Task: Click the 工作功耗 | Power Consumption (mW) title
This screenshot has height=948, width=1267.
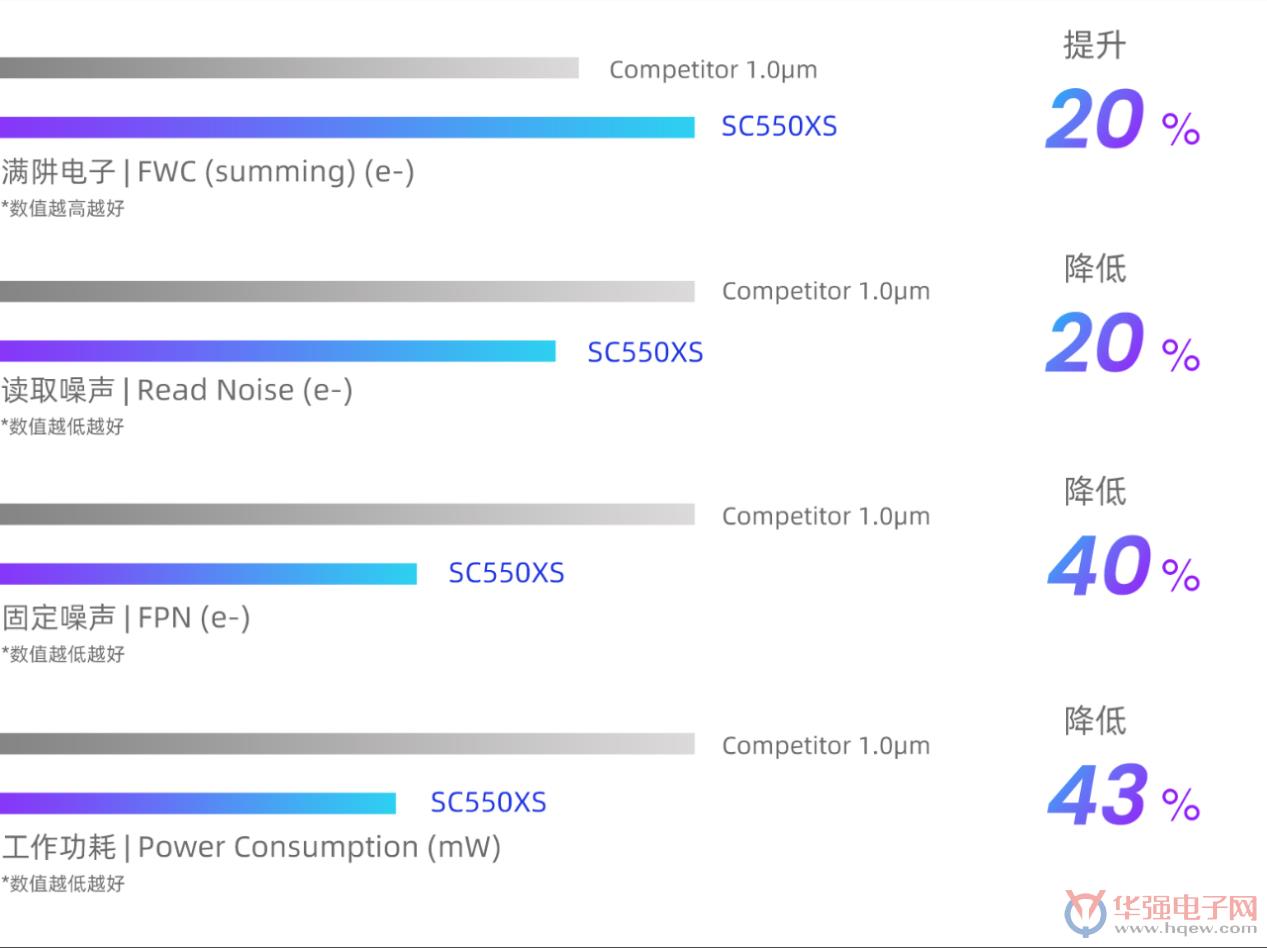Action: (x=251, y=847)
